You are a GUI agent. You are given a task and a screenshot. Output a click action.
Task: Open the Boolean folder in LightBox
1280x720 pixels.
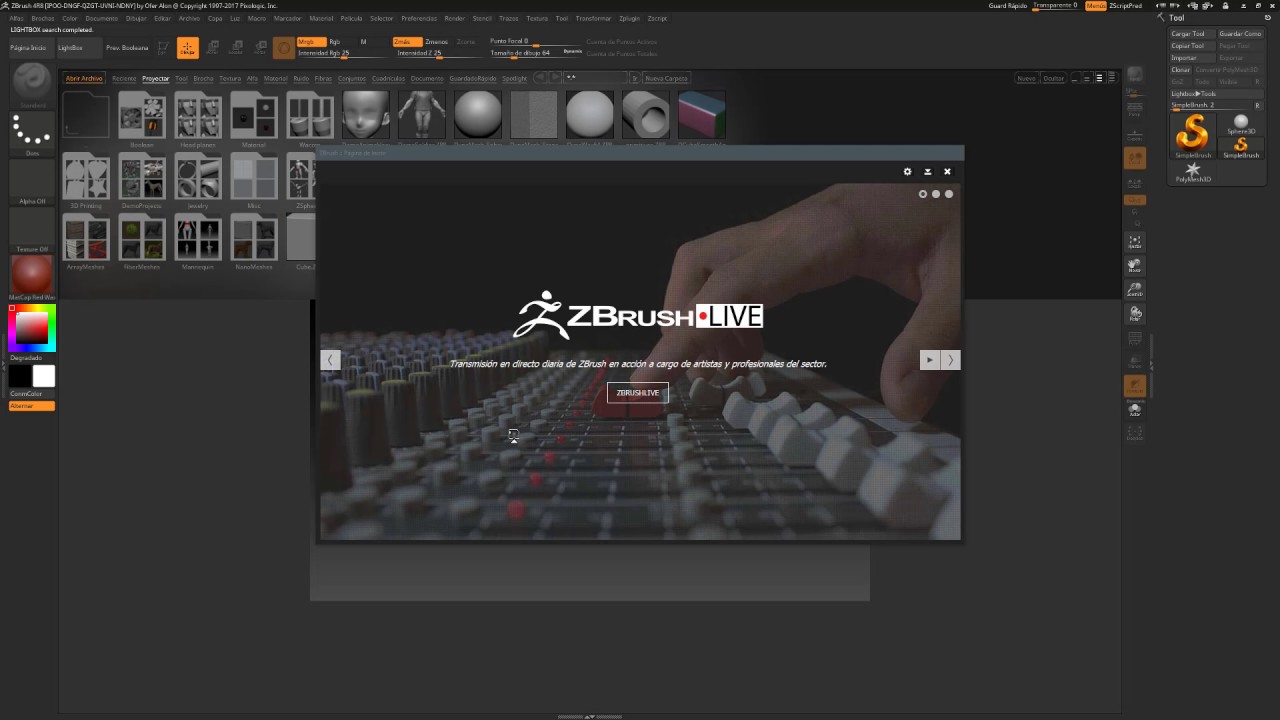142,117
